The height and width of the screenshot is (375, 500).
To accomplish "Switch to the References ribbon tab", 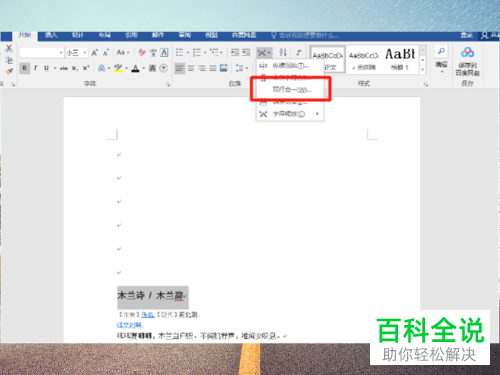I will (x=131, y=35).
